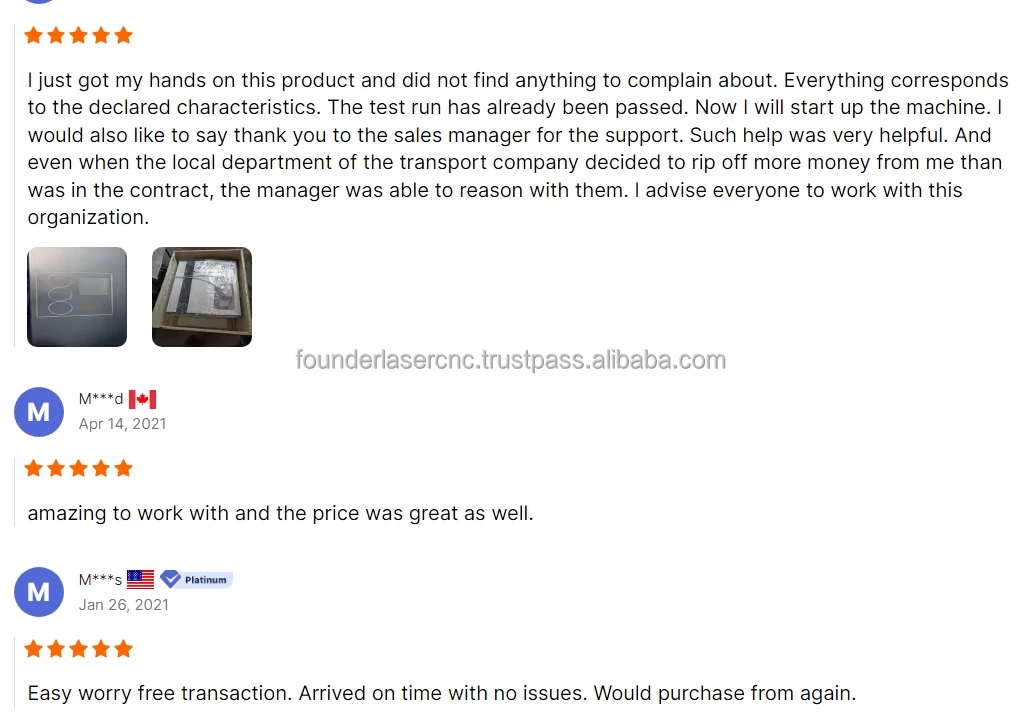Click the star rating above 'amazing to work with'
The width and height of the screenshot is (1020, 721).
point(78,468)
